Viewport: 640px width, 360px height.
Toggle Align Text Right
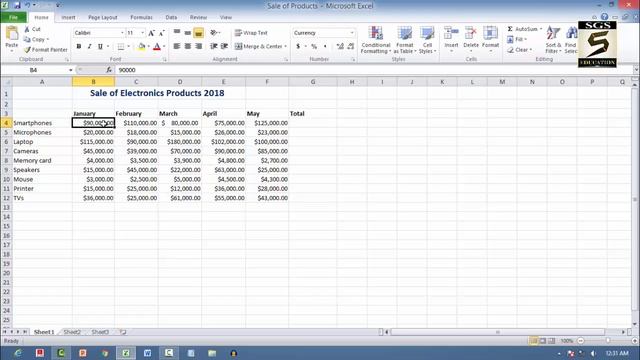click(x=199, y=46)
